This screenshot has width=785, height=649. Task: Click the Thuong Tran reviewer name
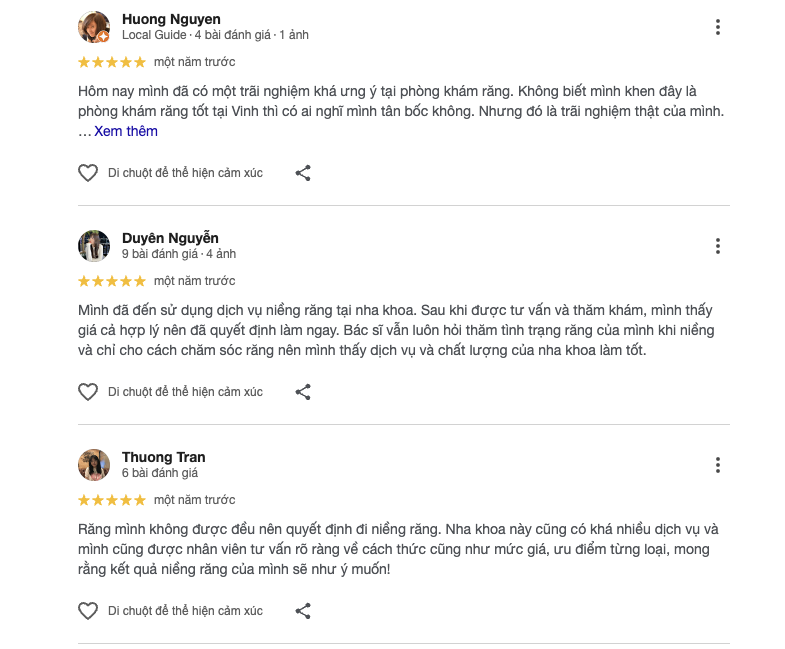pos(163,457)
